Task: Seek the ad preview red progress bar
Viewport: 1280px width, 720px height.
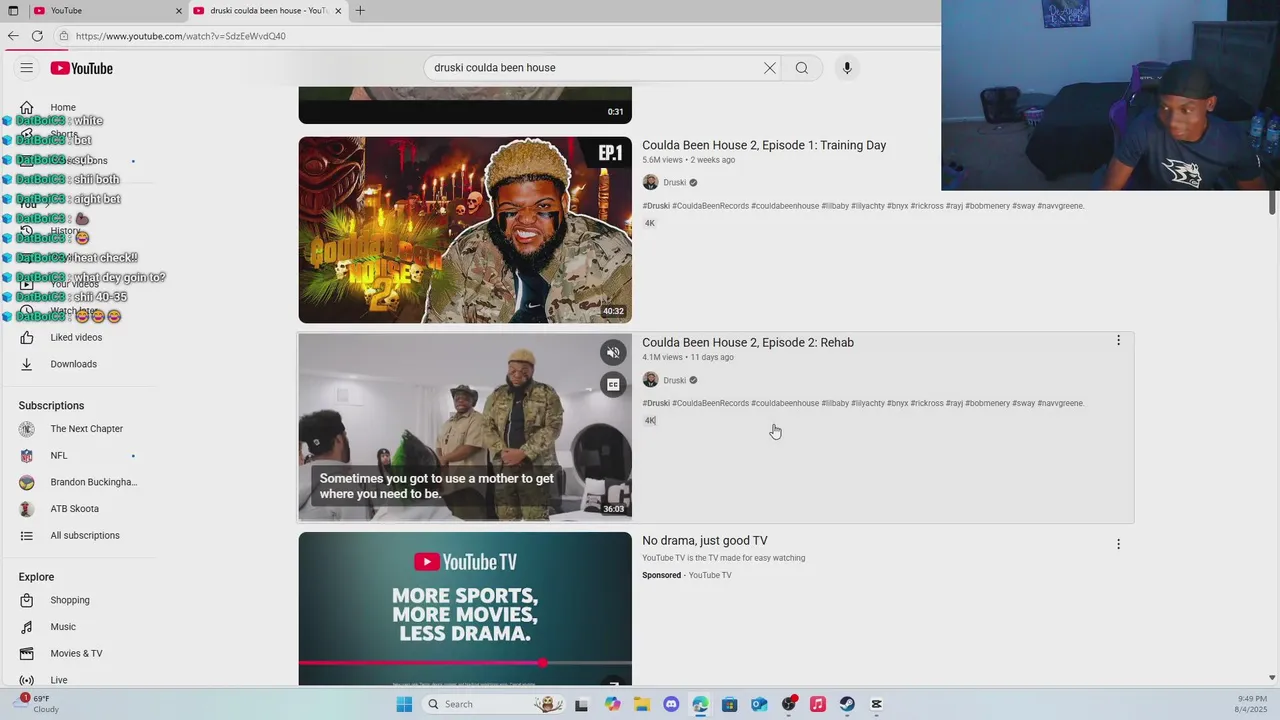Action: 465,663
